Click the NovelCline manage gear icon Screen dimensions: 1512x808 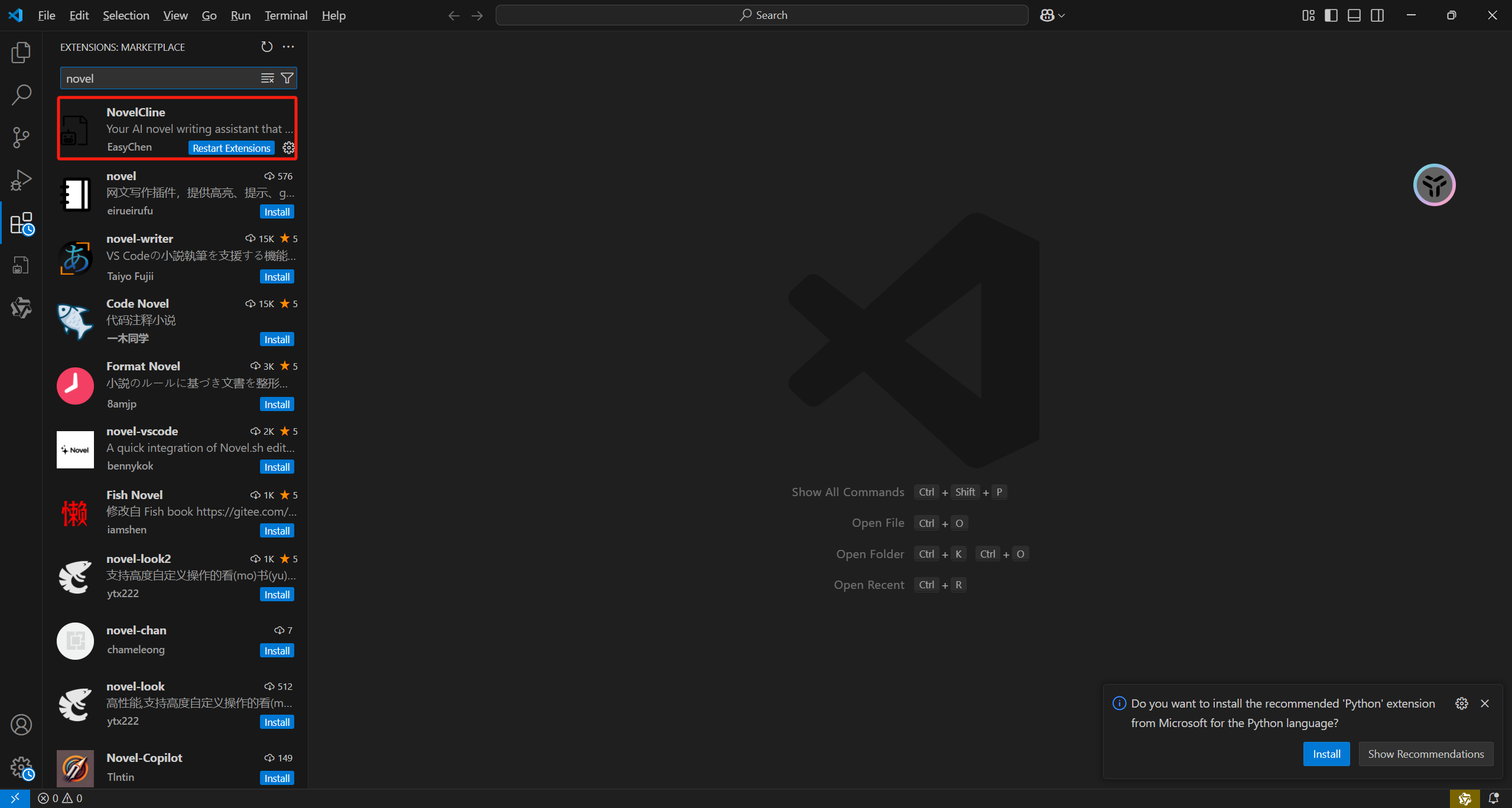tap(288, 148)
